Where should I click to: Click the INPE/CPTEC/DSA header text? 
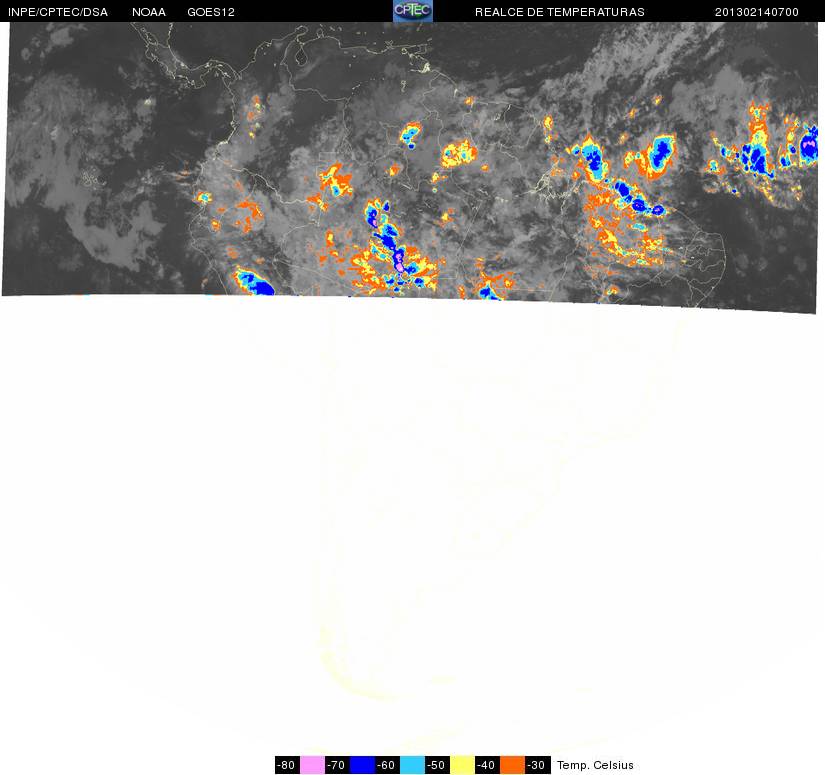coord(58,12)
